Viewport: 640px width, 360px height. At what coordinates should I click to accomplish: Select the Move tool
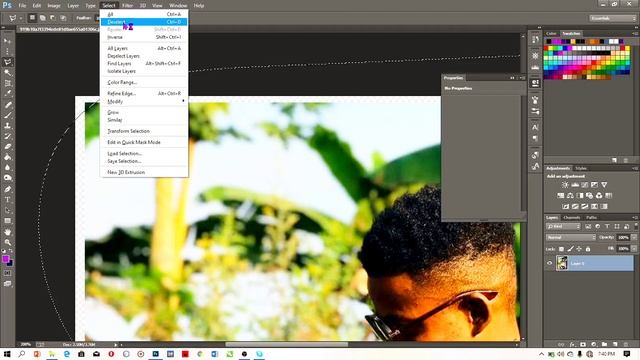(x=7, y=41)
